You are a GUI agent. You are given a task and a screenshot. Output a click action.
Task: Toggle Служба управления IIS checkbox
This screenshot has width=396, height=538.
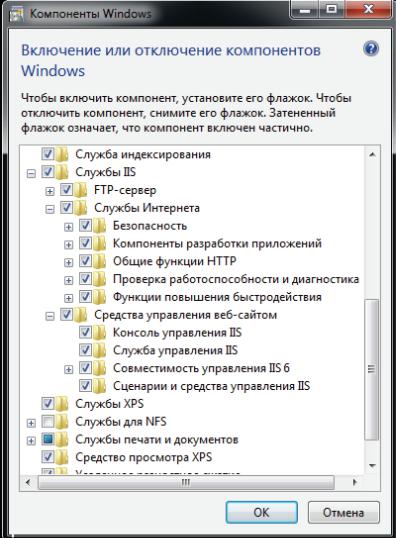click(85, 350)
